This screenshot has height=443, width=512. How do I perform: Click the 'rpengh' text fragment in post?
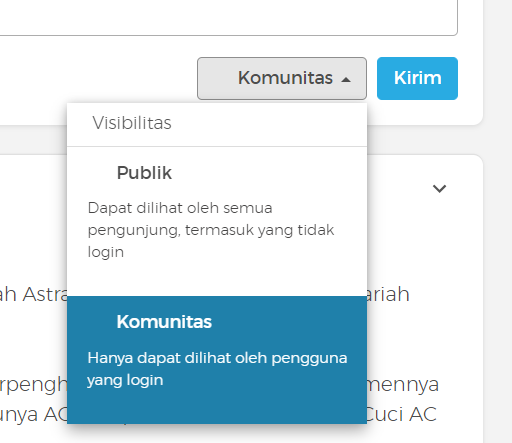(x=33, y=385)
